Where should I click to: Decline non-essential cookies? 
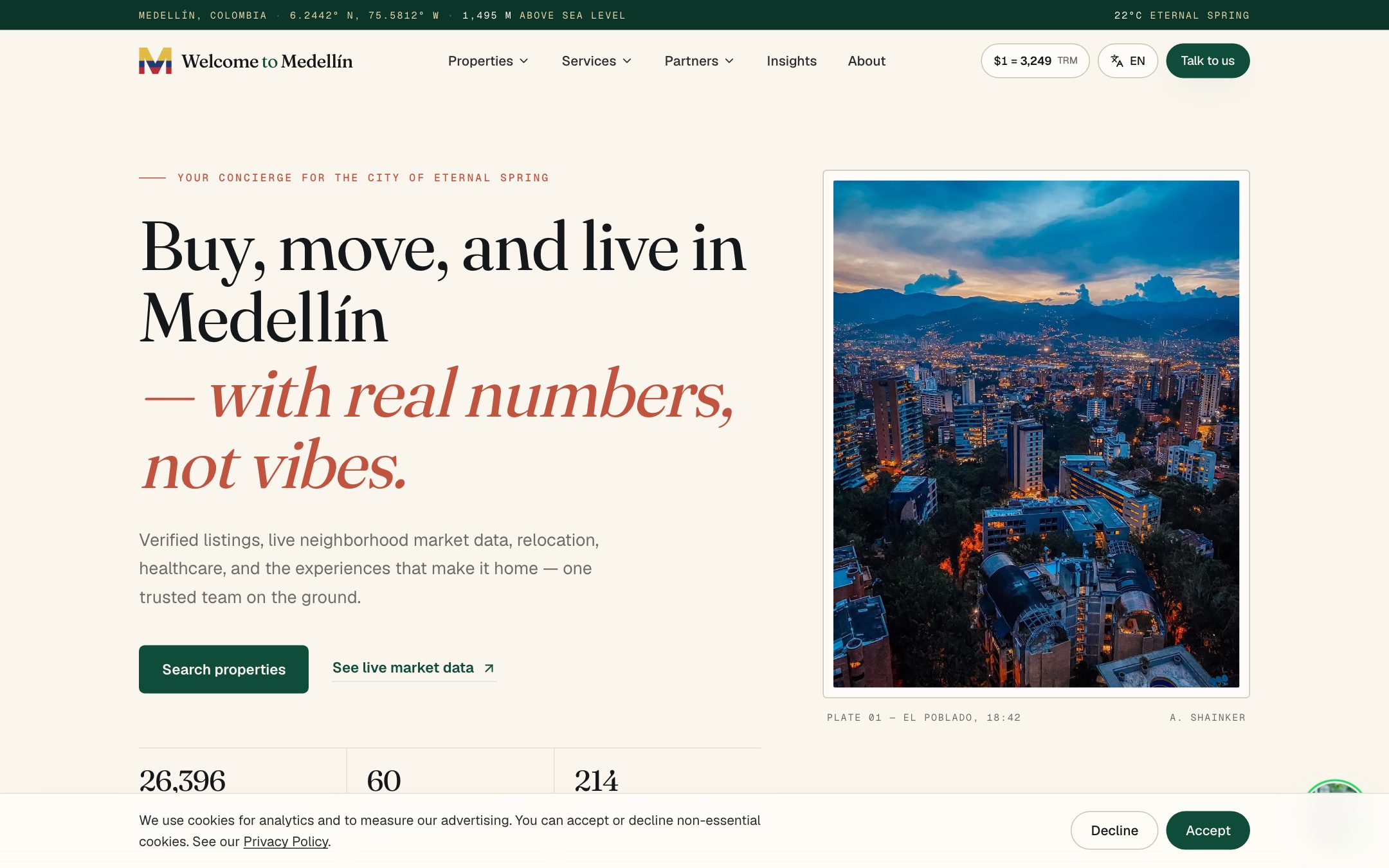pos(1114,830)
